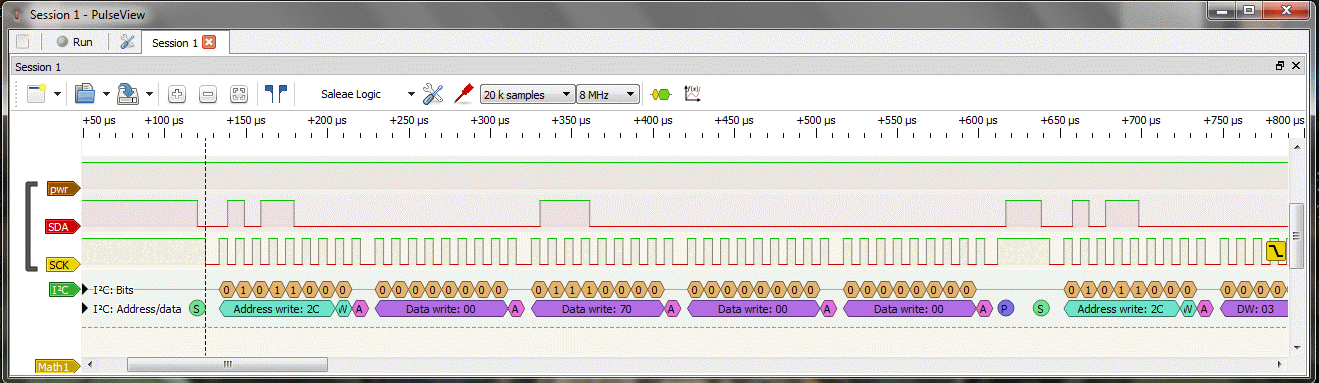
Task: Expand the new view dropdown arrow
Action: tap(57, 94)
